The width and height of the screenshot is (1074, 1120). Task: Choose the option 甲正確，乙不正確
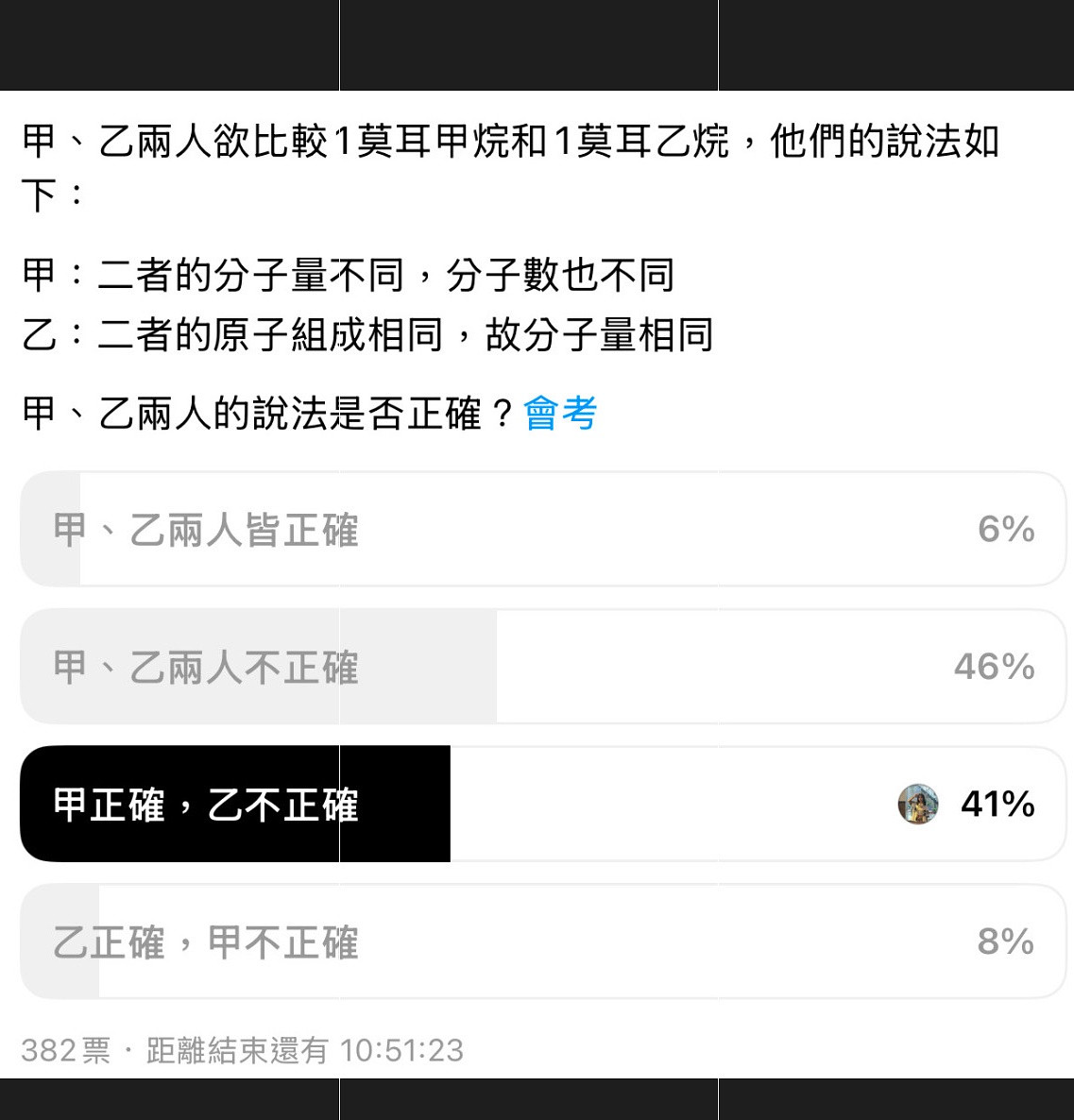[543, 805]
